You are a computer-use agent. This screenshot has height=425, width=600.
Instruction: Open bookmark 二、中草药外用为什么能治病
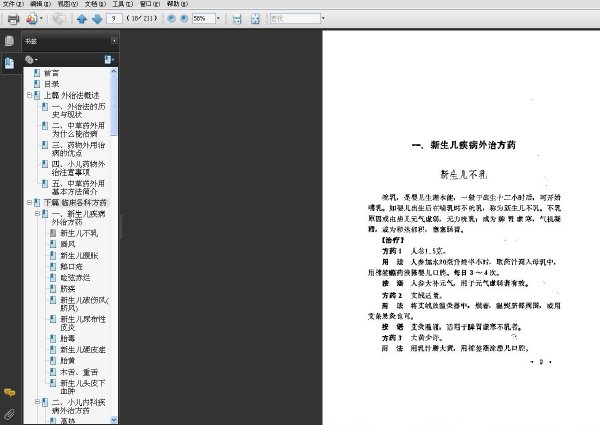pyautogui.click(x=78, y=130)
